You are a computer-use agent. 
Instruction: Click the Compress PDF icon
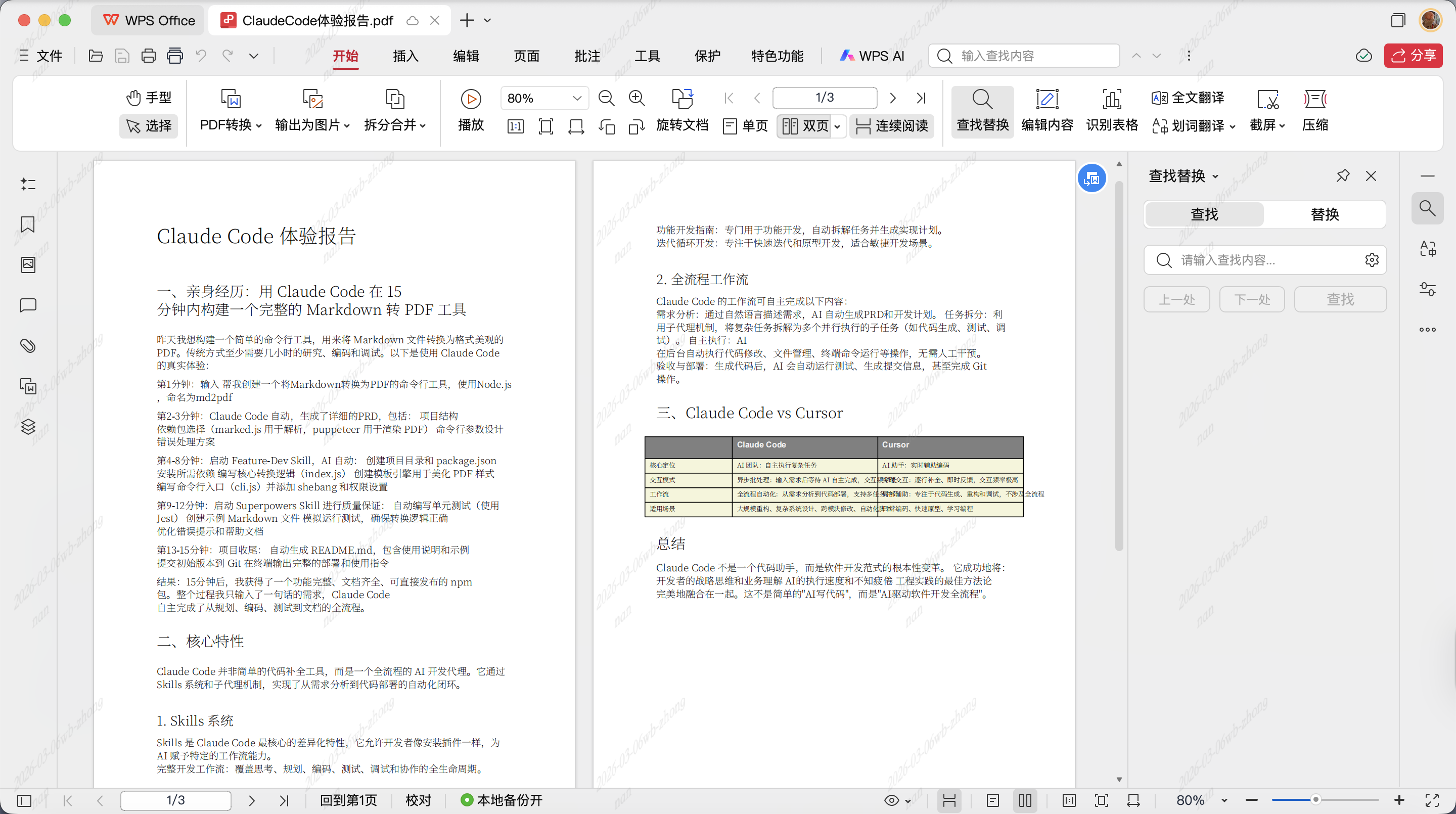pyautogui.click(x=1314, y=99)
